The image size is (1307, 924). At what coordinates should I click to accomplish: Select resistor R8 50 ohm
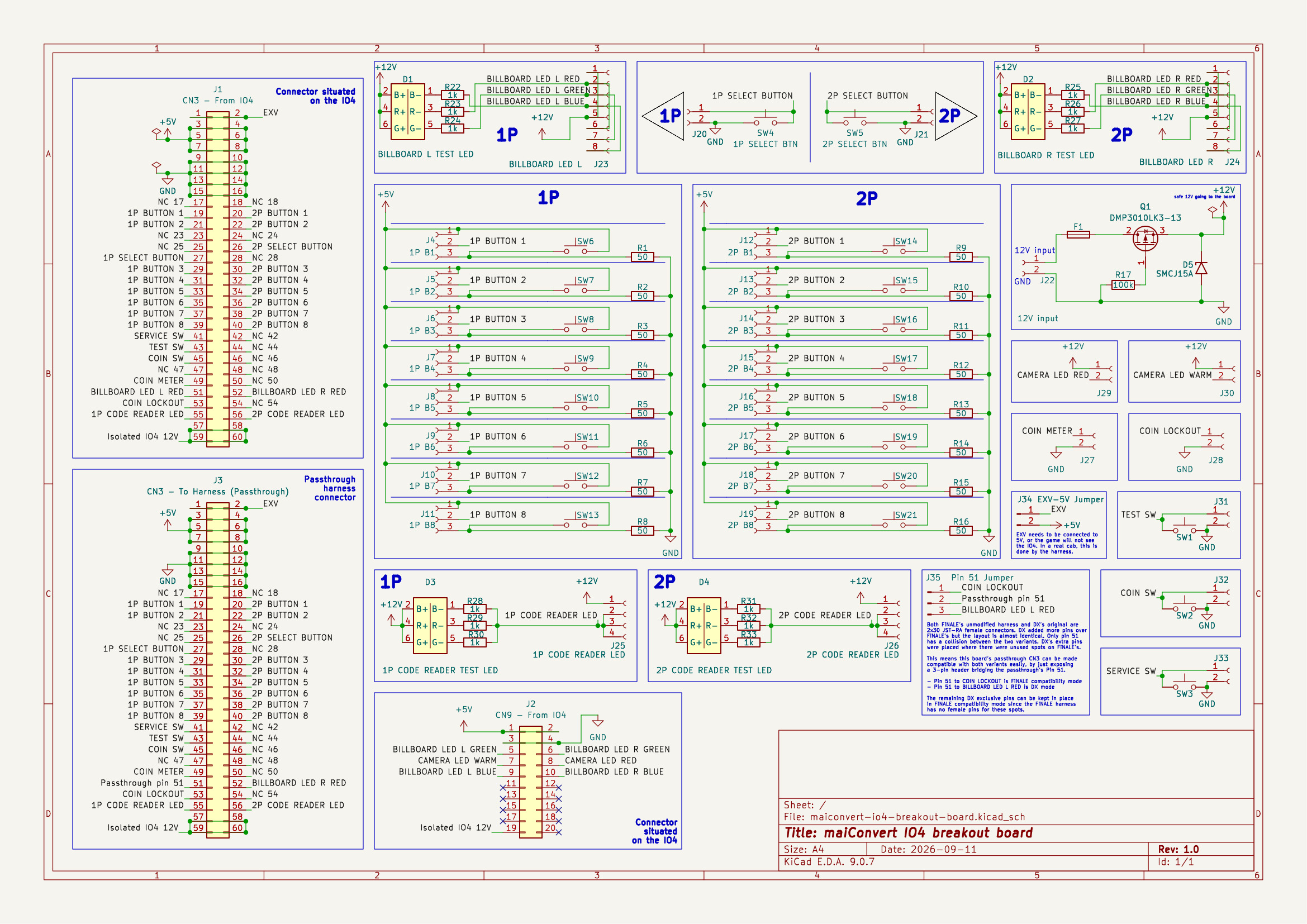(642, 531)
